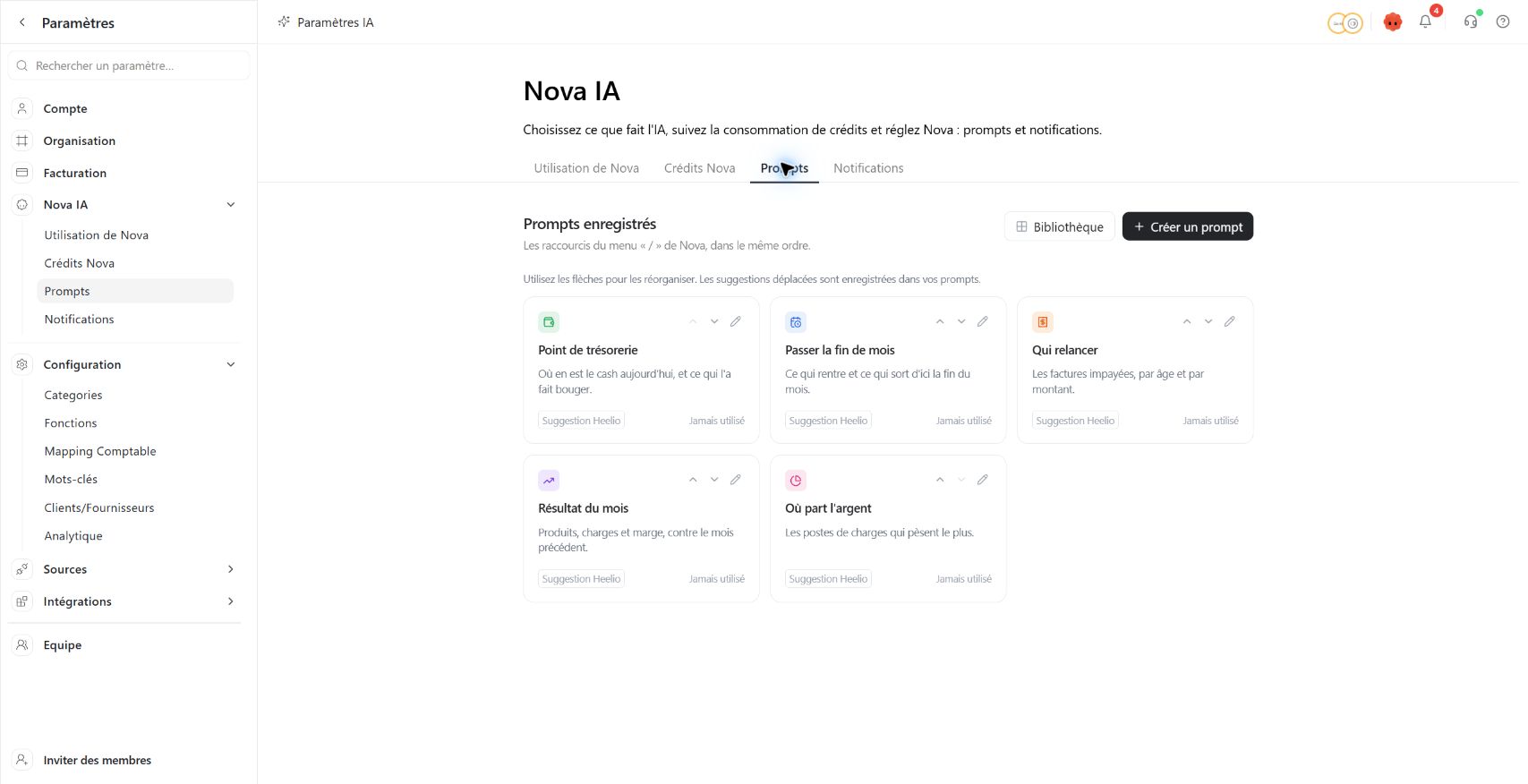1528x784 pixels.
Task: Click the back arrow beside Paramètres
Action: pos(22,22)
